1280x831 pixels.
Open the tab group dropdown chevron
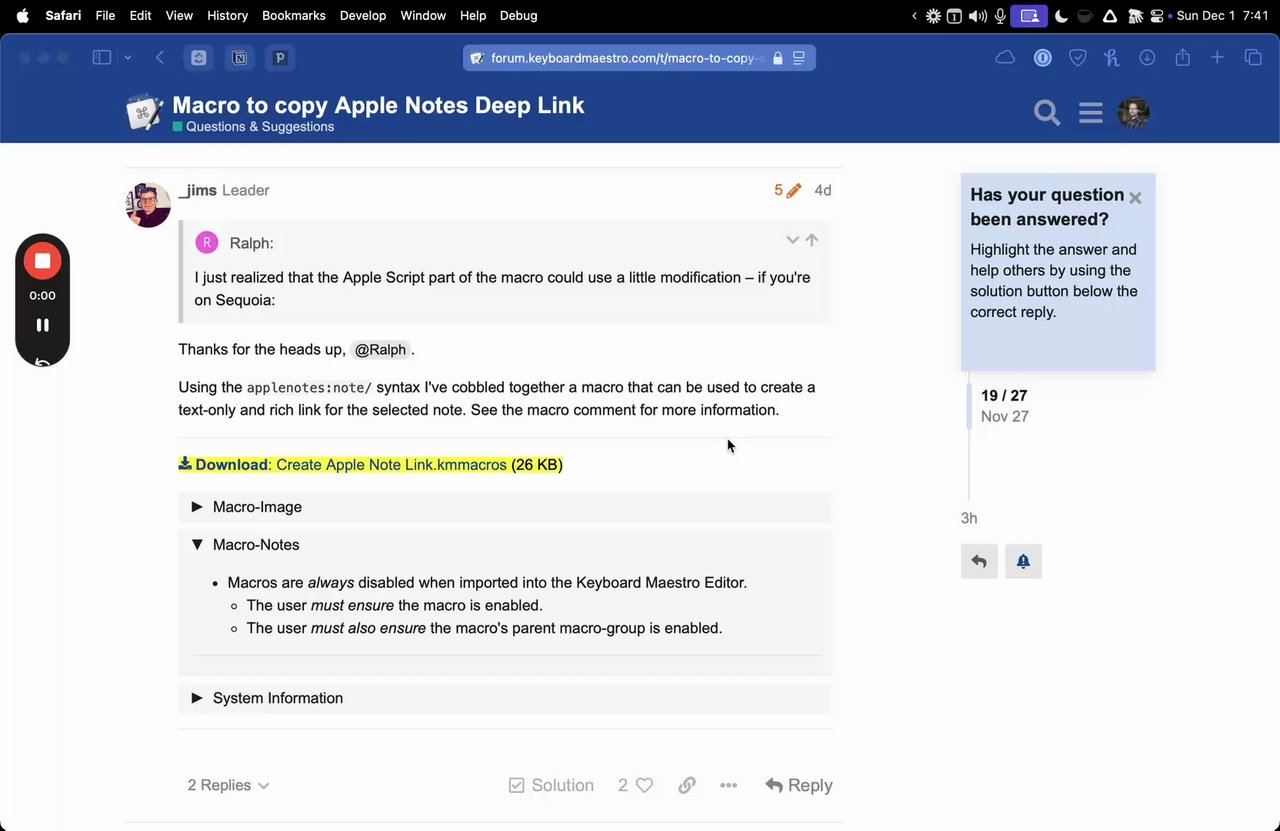pyautogui.click(x=127, y=58)
